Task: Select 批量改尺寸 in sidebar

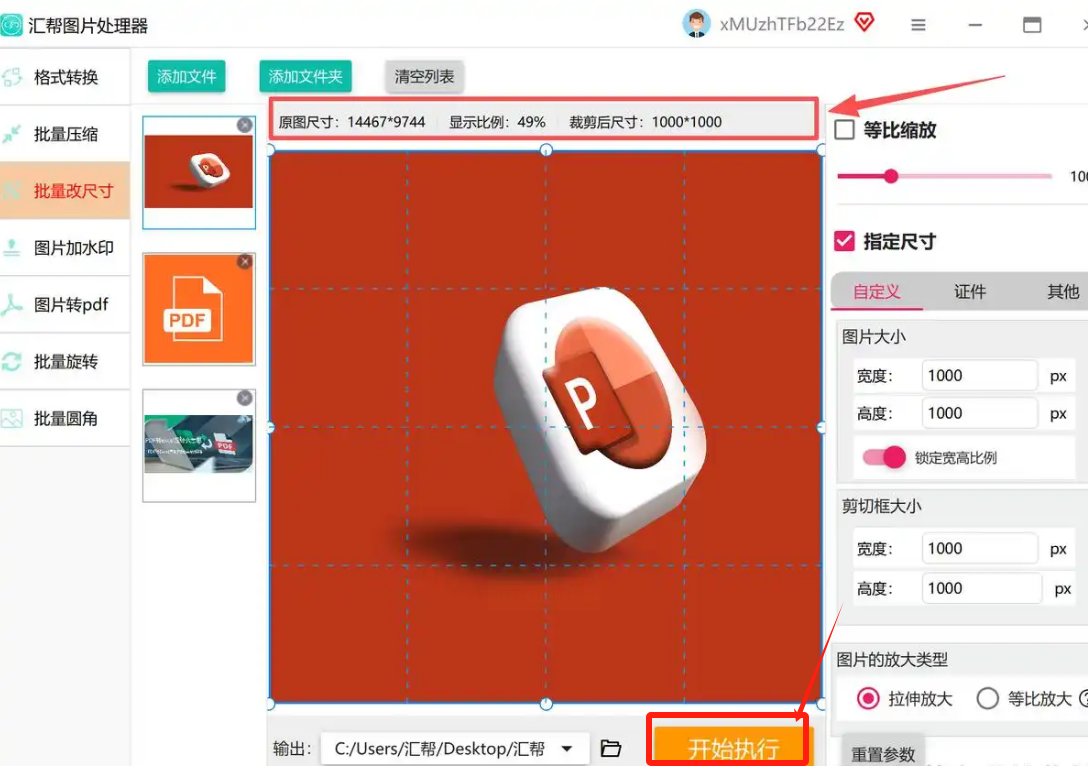Action: 65,191
